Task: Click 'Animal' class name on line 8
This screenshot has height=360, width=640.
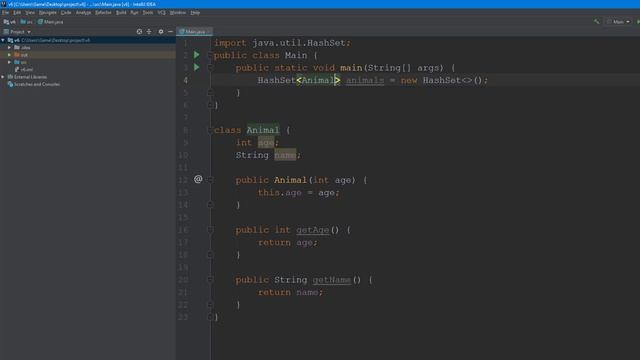Action: (263, 130)
